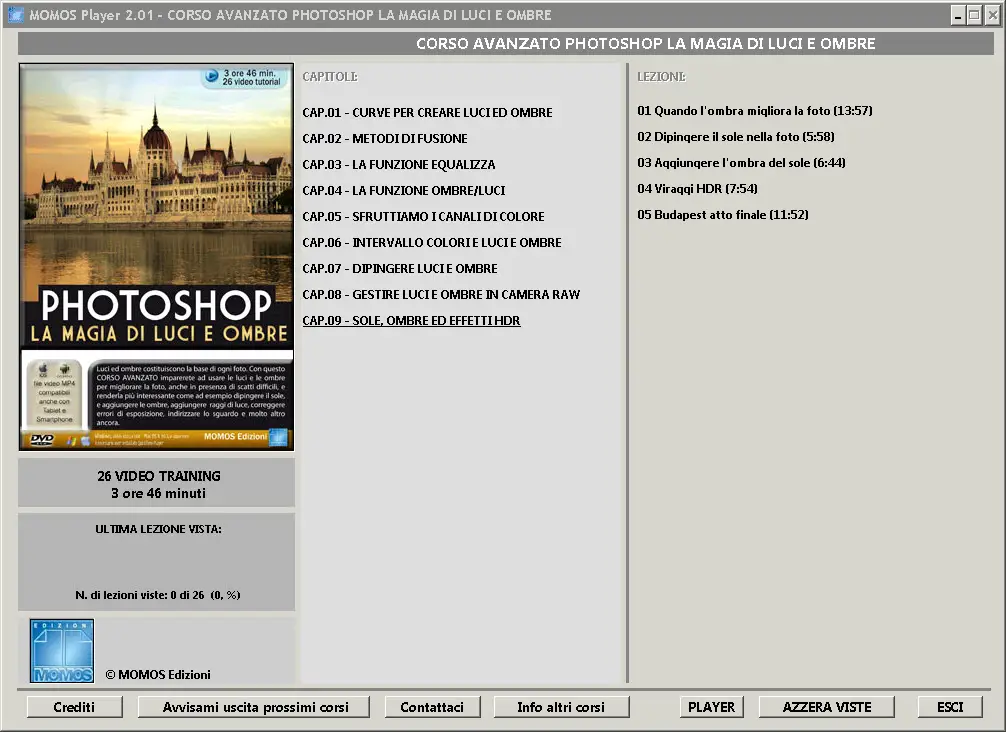
Task: Open CAP.03 La funzione Equalizza
Action: [x=398, y=164]
